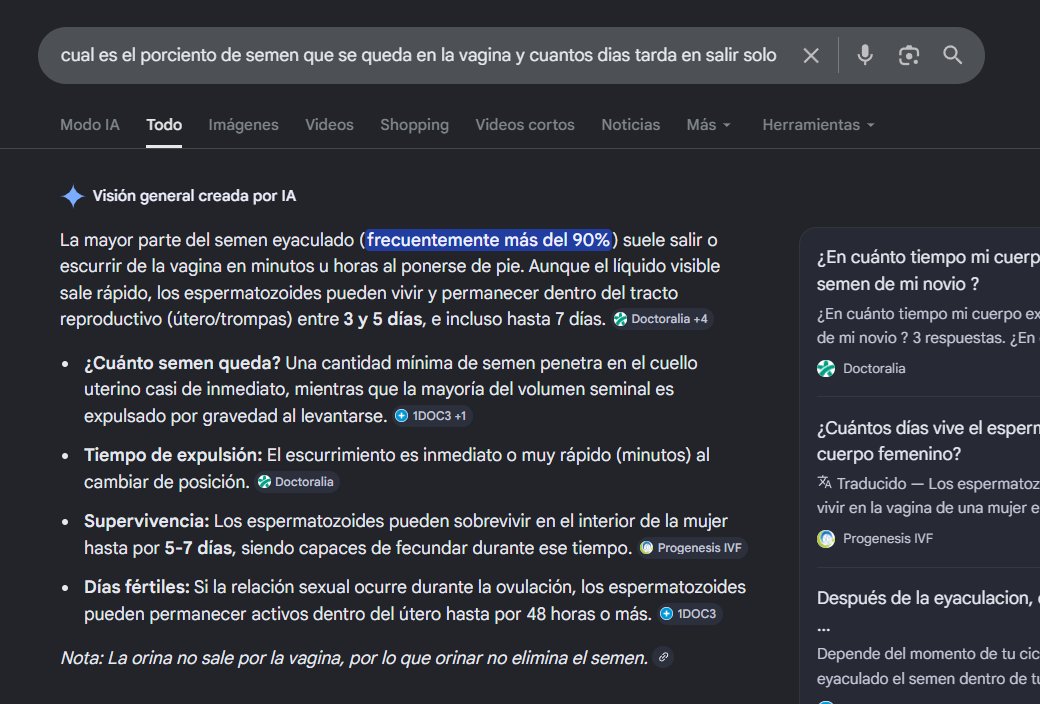The width and height of the screenshot is (1040, 704).
Task: Open the Videos cortos tab
Action: (525, 125)
